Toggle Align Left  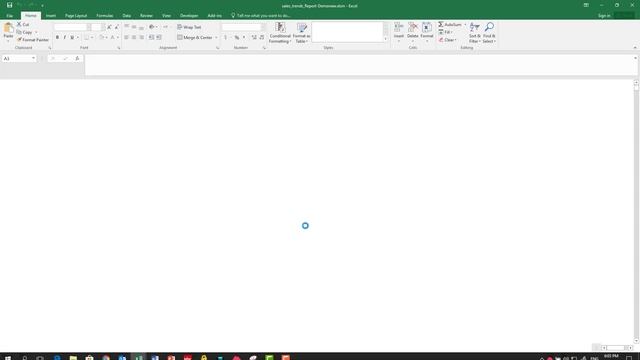[127, 37]
